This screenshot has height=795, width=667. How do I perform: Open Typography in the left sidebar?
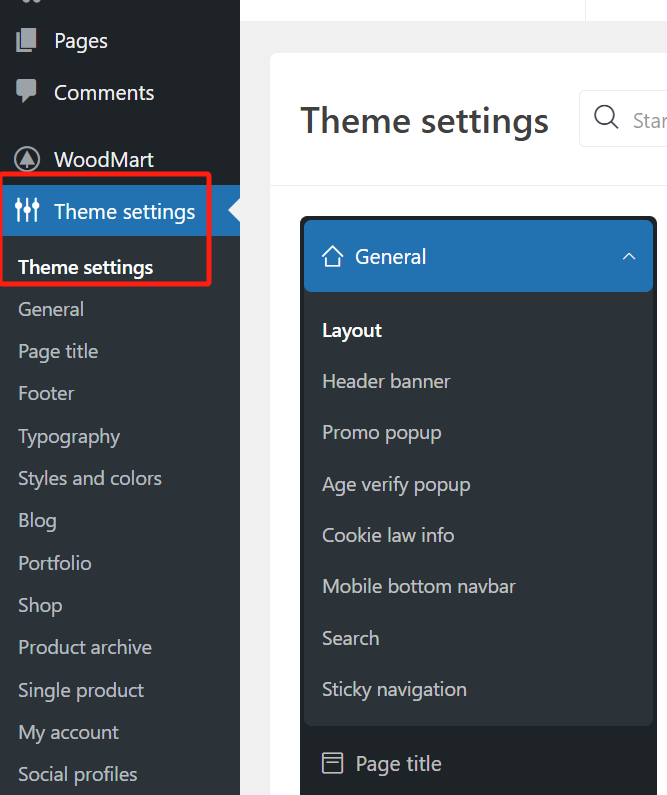pyautogui.click(x=69, y=436)
